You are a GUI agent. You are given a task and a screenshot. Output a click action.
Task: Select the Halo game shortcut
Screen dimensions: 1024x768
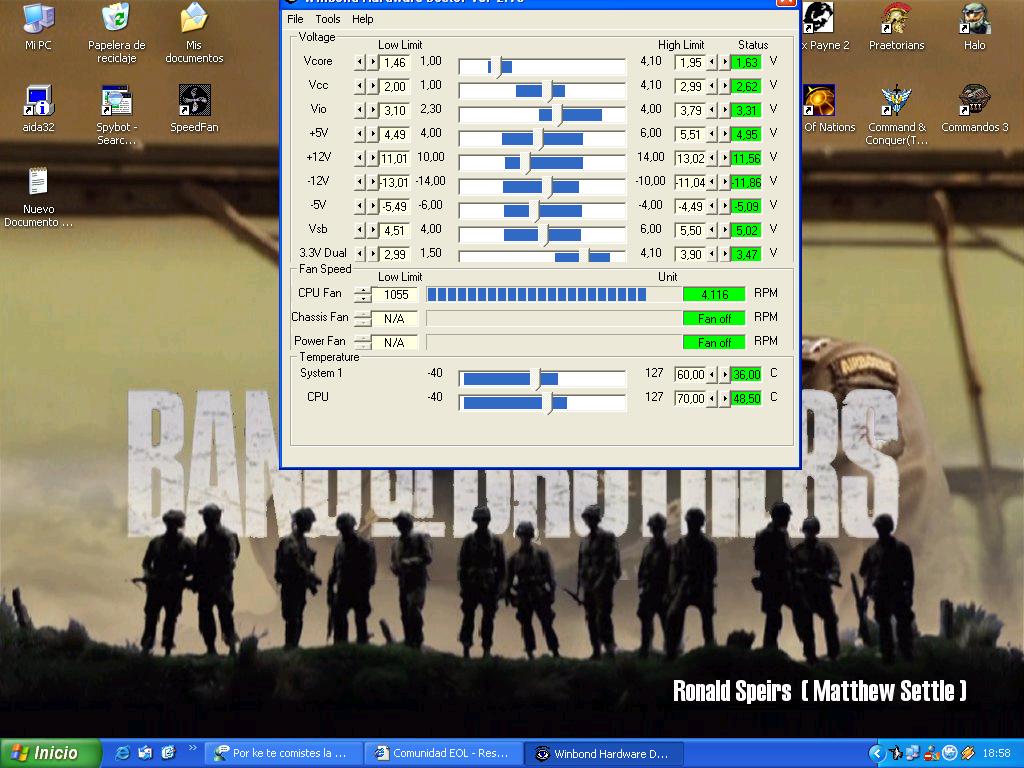974,26
